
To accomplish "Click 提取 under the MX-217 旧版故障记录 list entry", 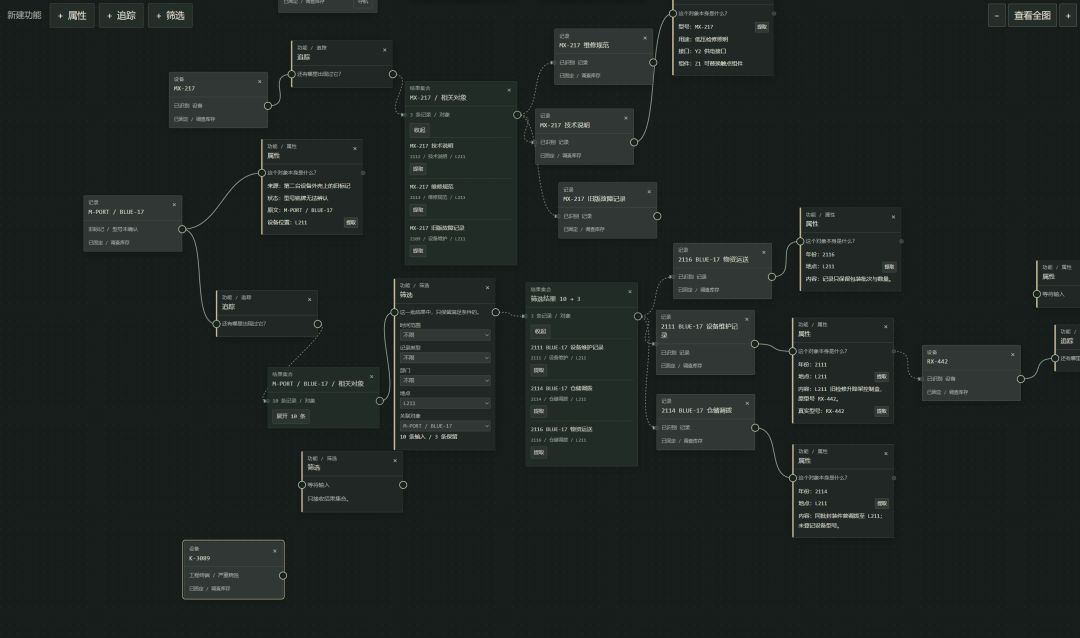I will pyautogui.click(x=418, y=251).
